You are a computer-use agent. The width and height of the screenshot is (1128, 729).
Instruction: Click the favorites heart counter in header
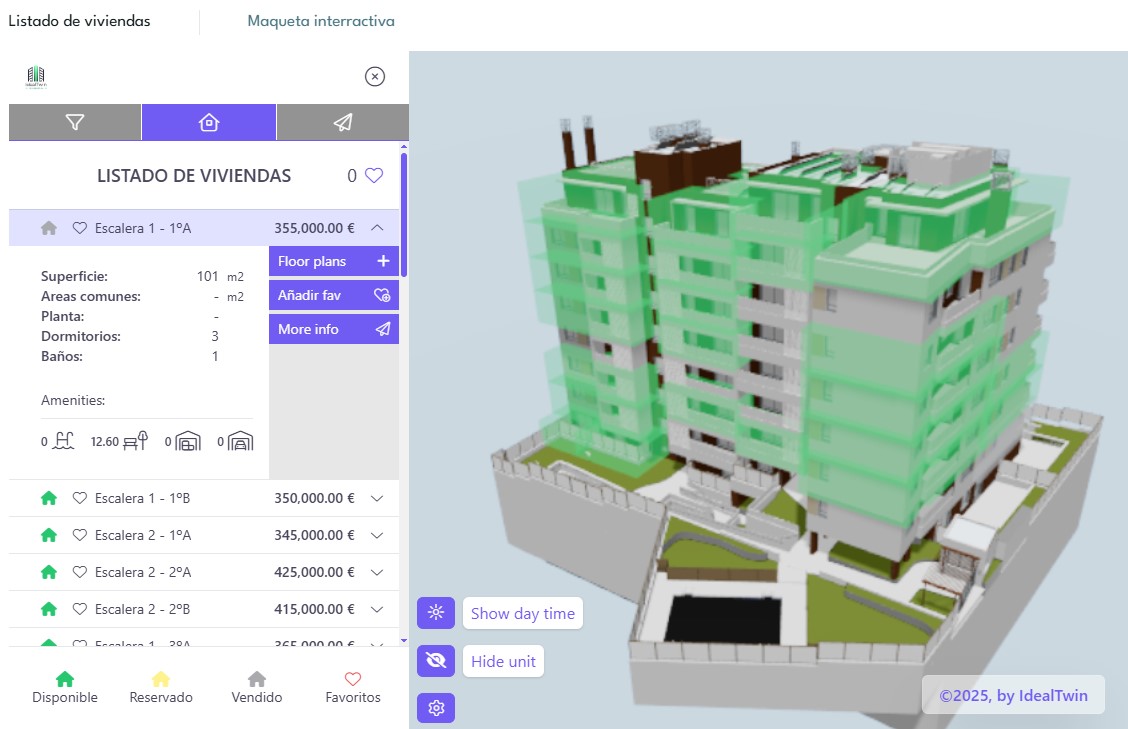click(x=374, y=176)
